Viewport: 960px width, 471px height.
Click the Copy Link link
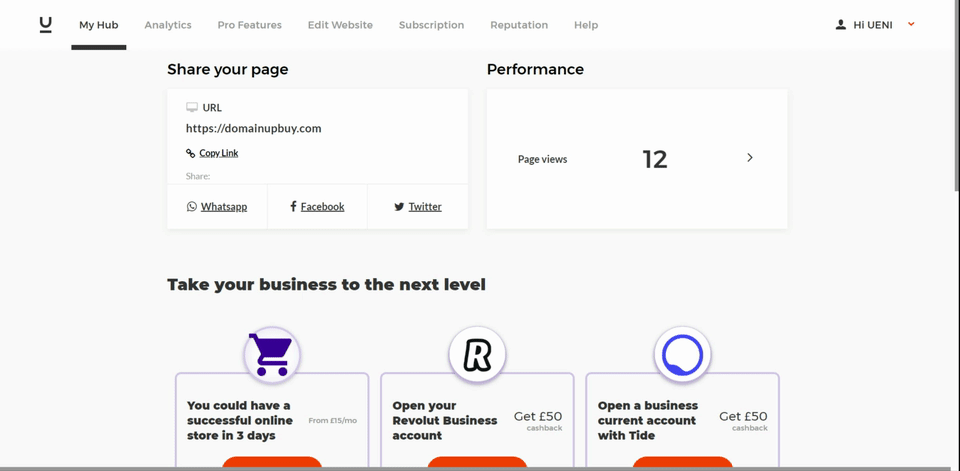tap(219, 153)
